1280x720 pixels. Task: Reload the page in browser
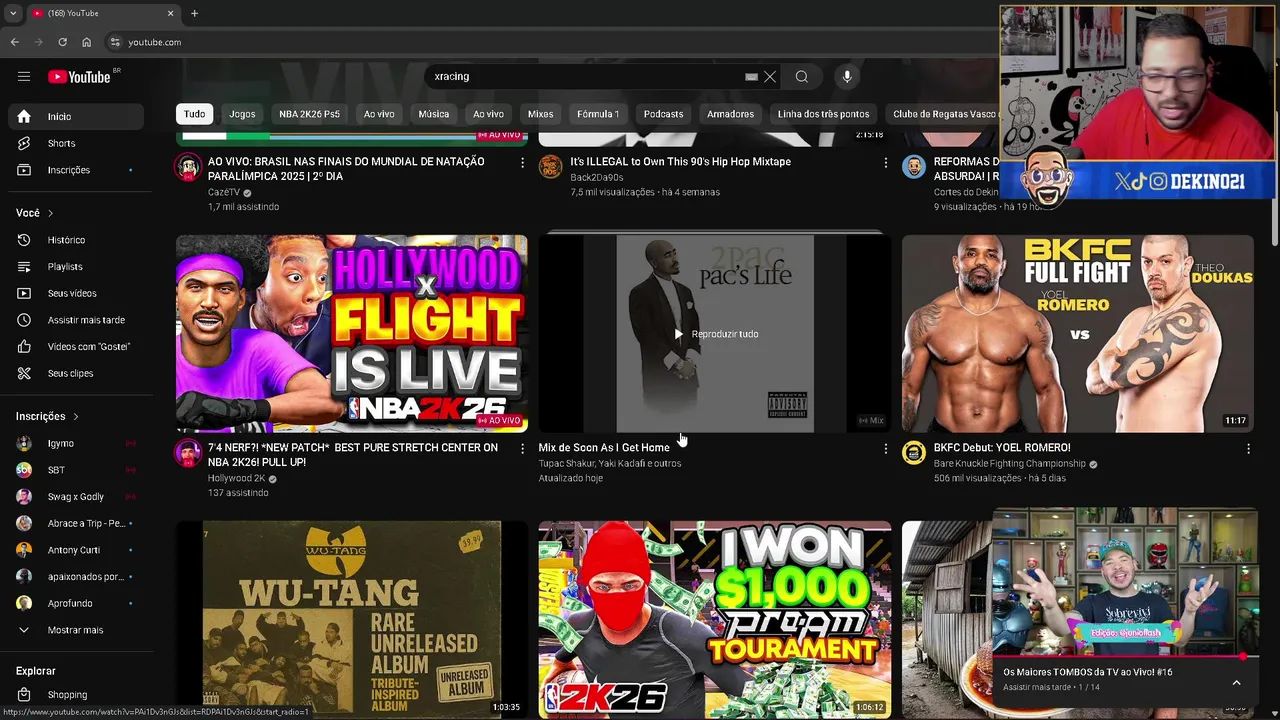click(x=62, y=42)
